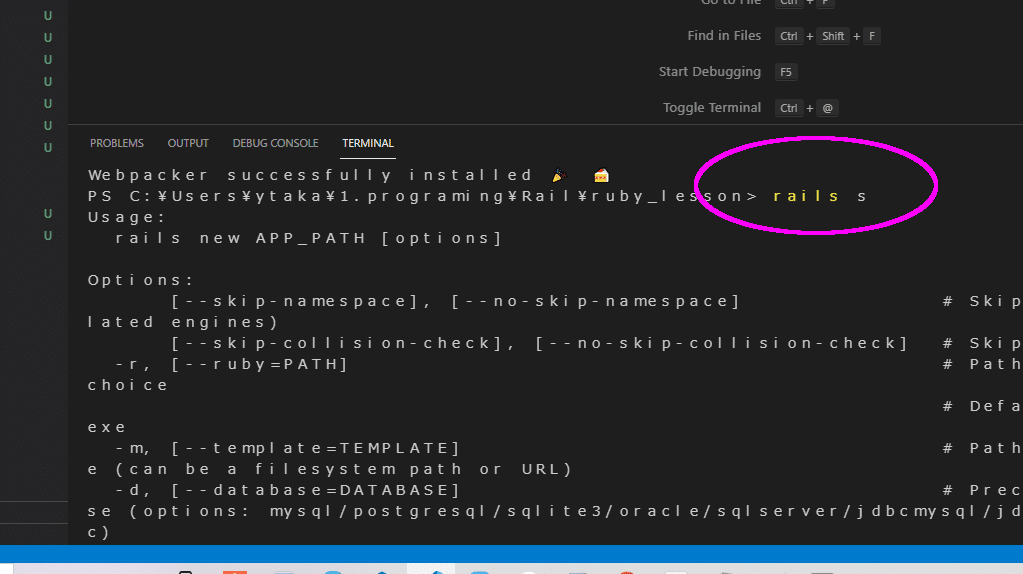Click the '-m, [--template=TEMPLATE]' option line
1023x574 pixels.
coord(288,448)
